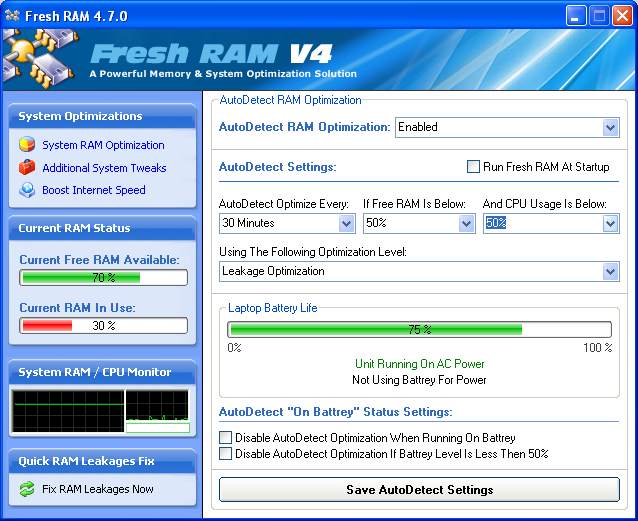Open System RAM Optimization link

point(103,145)
